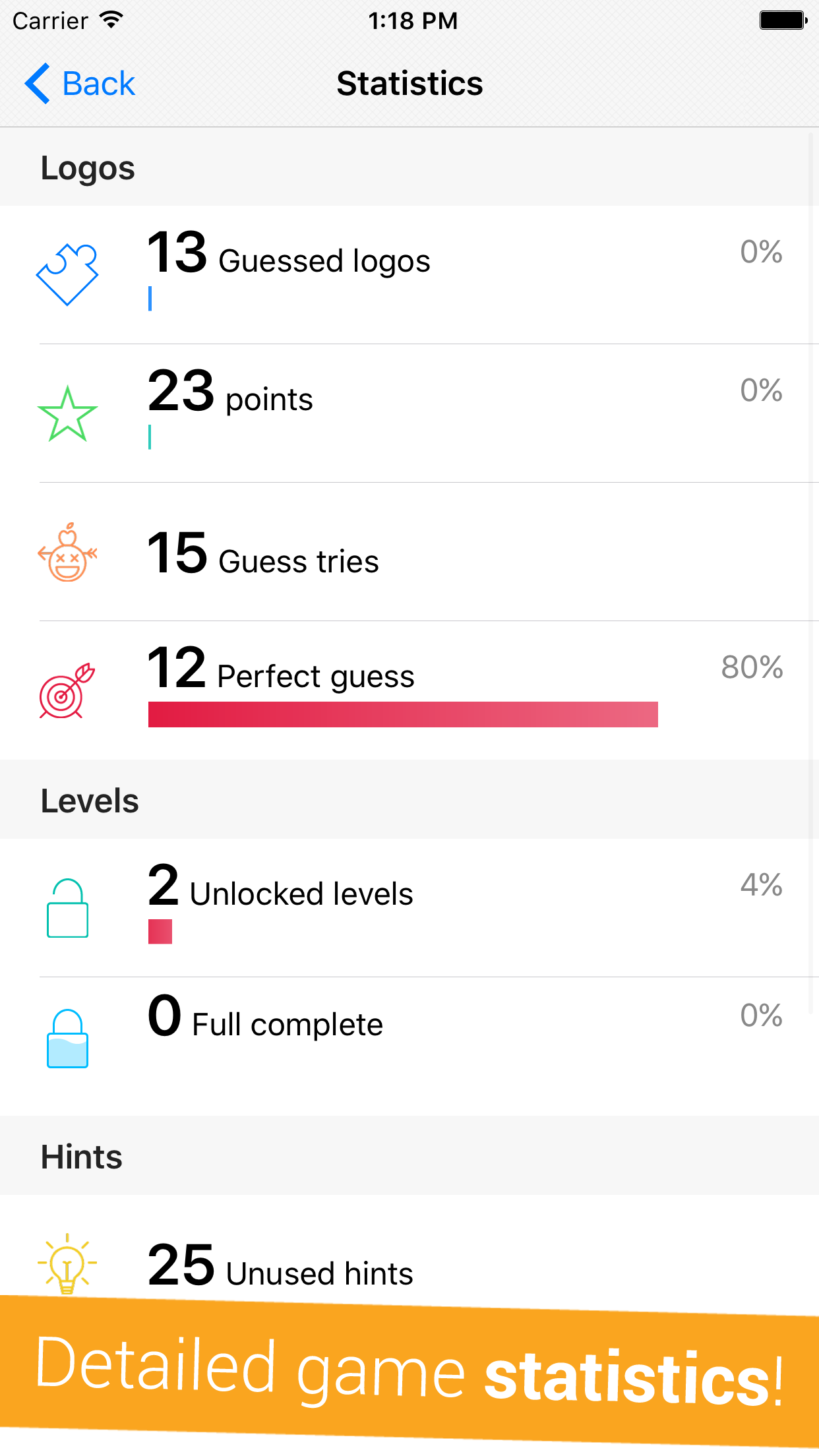Tap the green star points icon
This screenshot has height=1456, width=819.
[67, 413]
